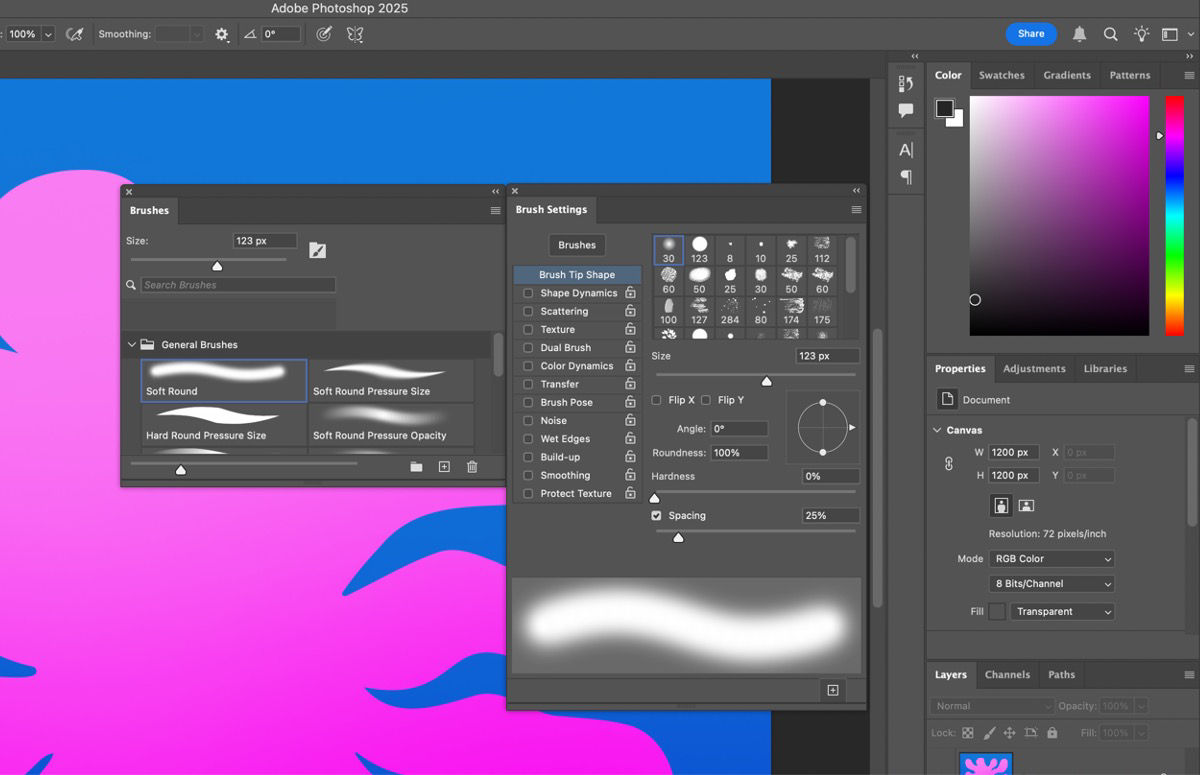The height and width of the screenshot is (775, 1200).
Task: Open the notifications bell
Action: tap(1079, 34)
